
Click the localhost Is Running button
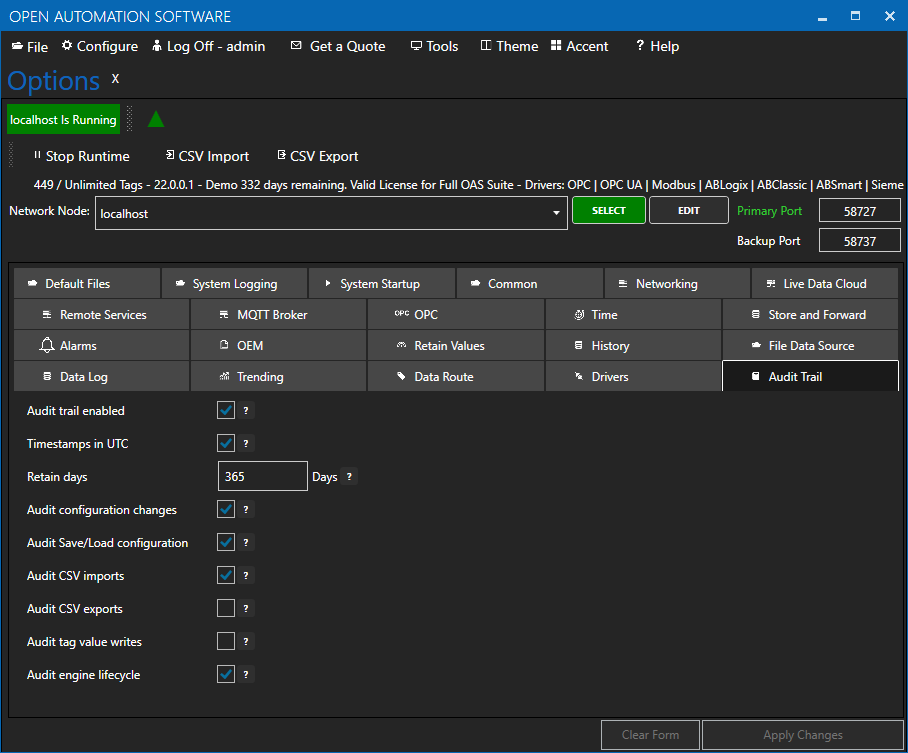click(63, 119)
